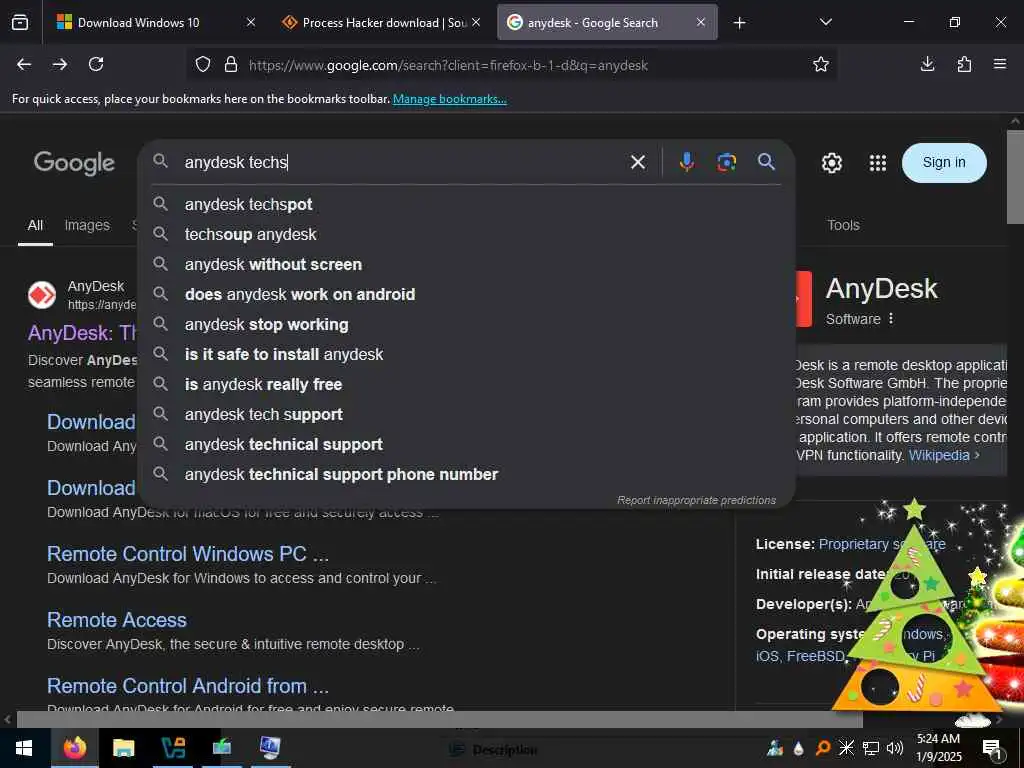Bookmark this page with the star icon
This screenshot has width=1024, height=768.
pyautogui.click(x=821, y=64)
